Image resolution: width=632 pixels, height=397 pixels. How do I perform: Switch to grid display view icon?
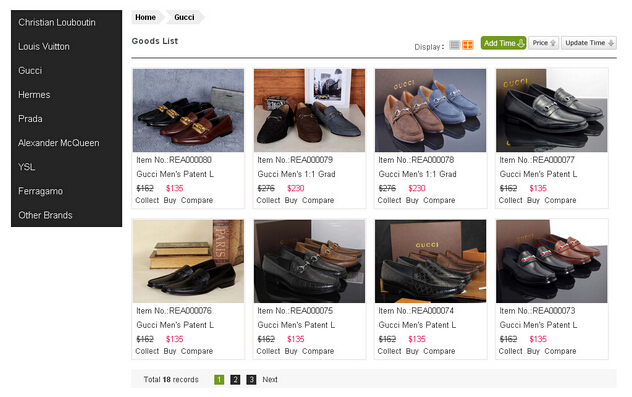(x=468, y=45)
